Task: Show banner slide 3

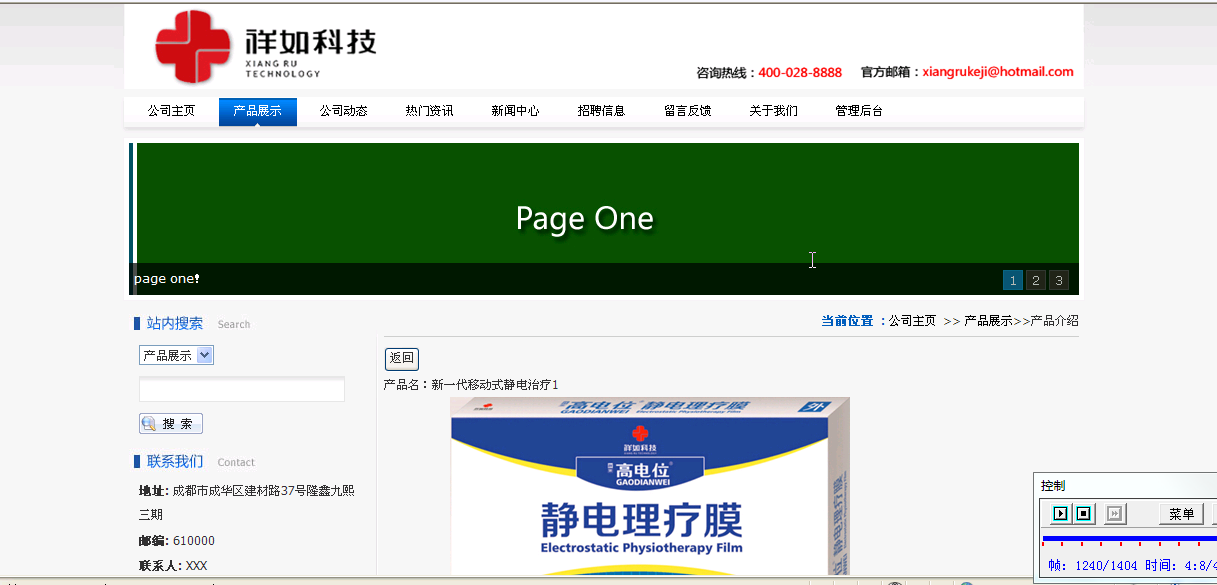Action: click(x=1059, y=280)
